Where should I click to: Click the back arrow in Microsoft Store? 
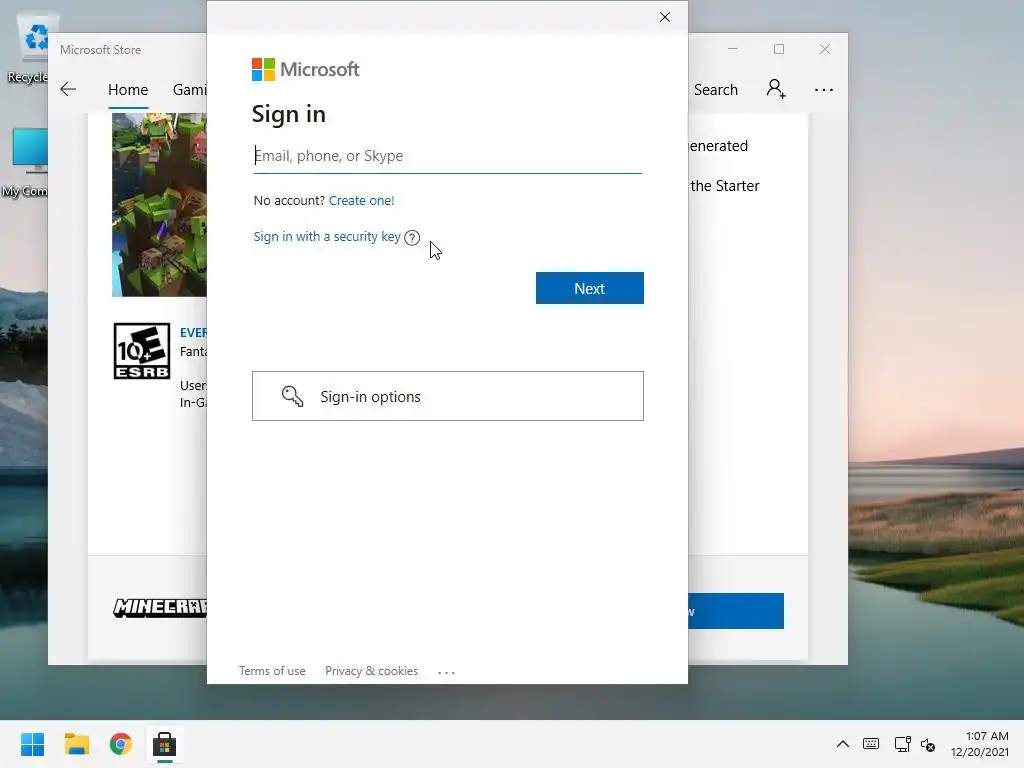(68, 89)
